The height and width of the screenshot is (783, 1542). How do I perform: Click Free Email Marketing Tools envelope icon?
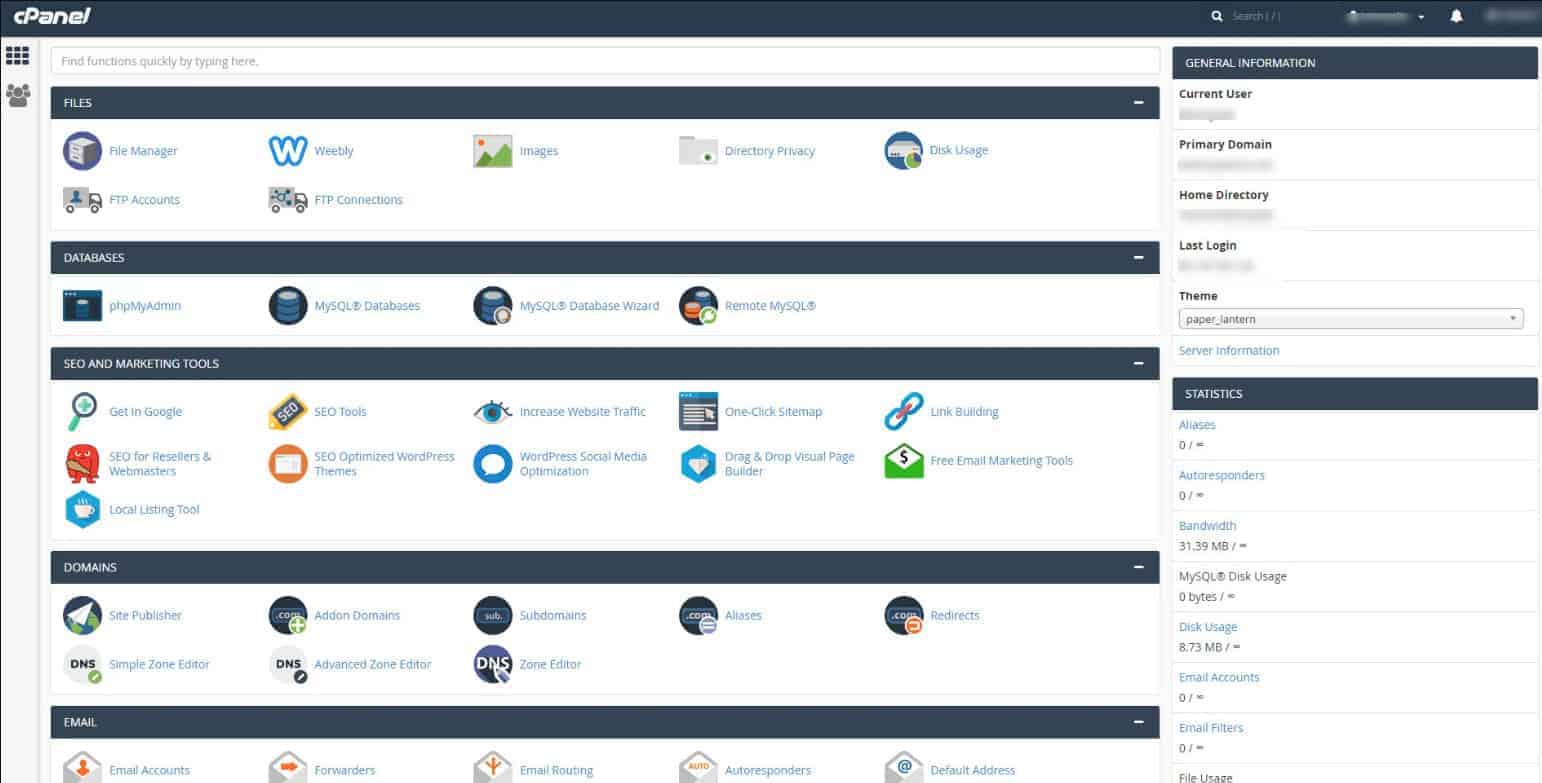click(904, 461)
